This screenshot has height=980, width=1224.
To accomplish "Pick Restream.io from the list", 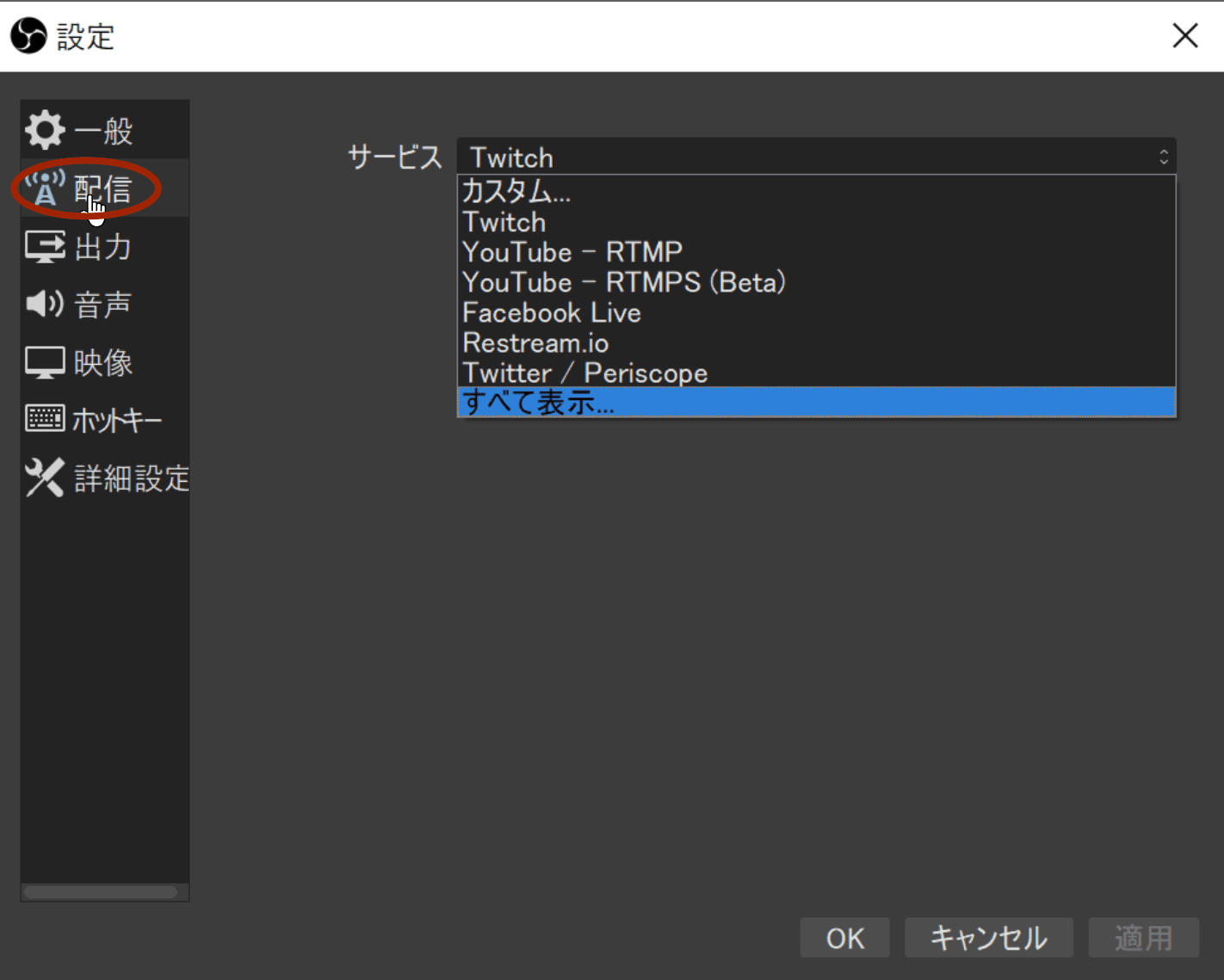I will pyautogui.click(x=816, y=342).
